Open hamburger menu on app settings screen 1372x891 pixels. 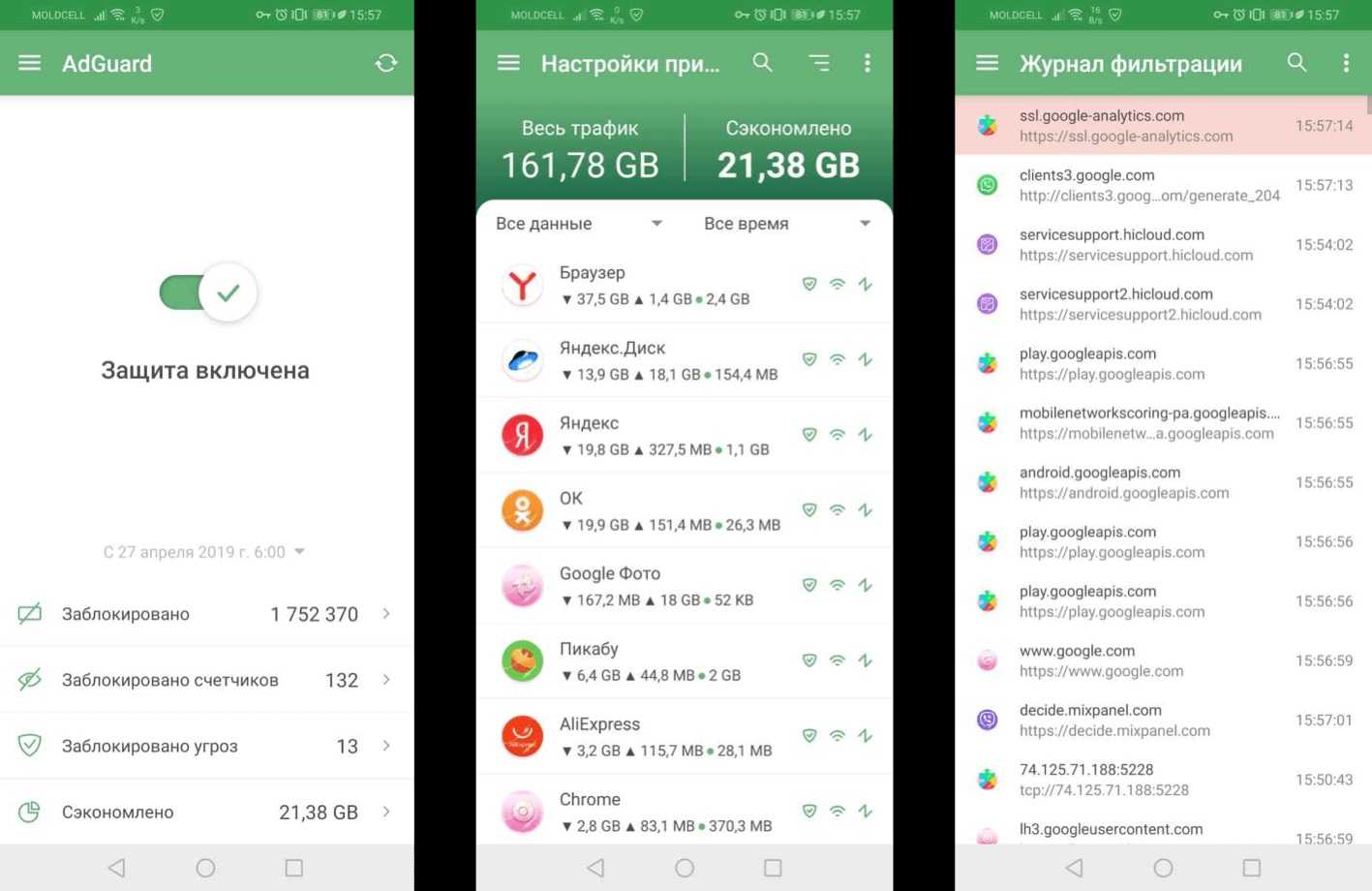point(508,63)
